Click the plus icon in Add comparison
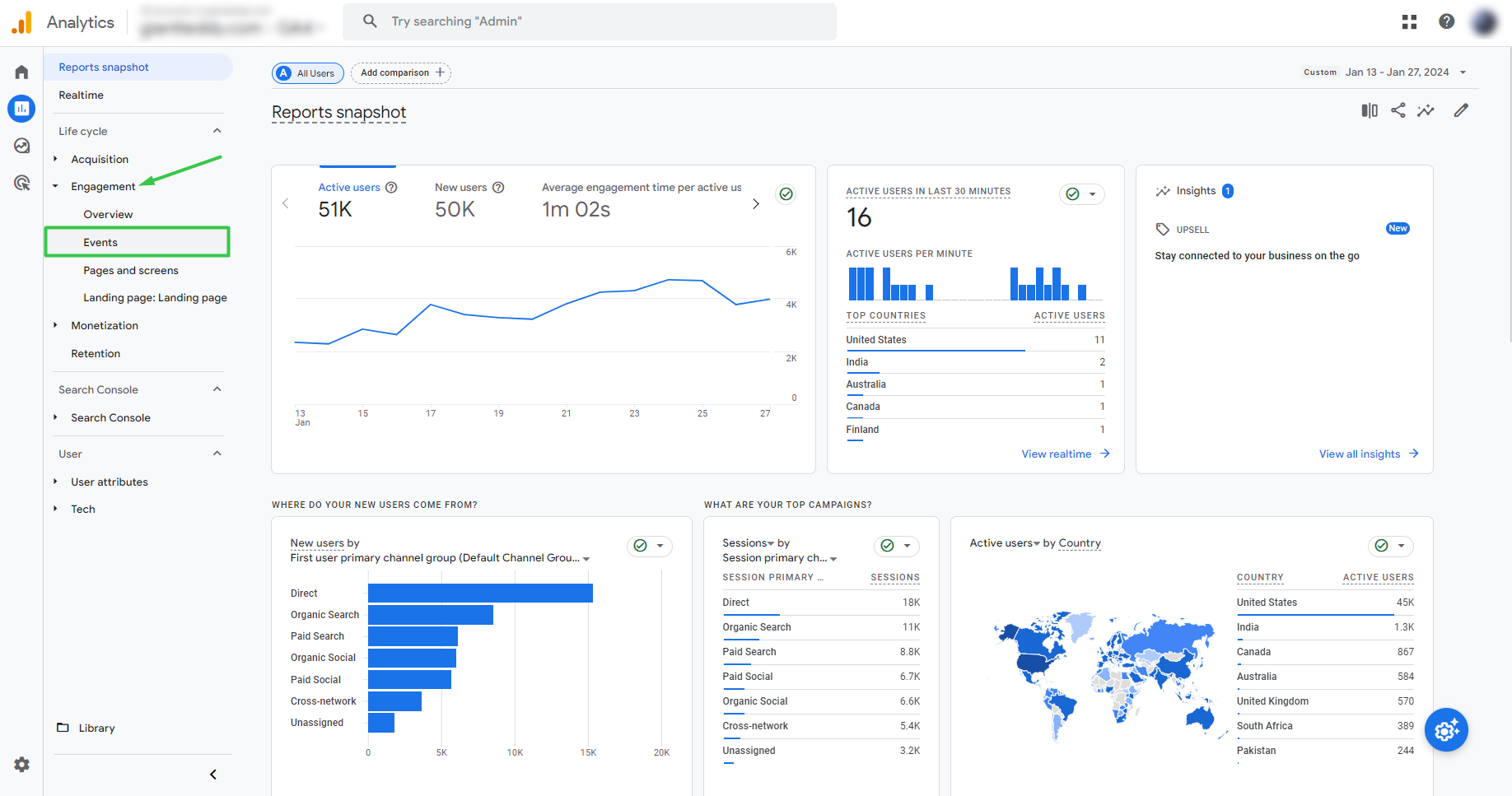This screenshot has height=796, width=1512. pos(440,72)
